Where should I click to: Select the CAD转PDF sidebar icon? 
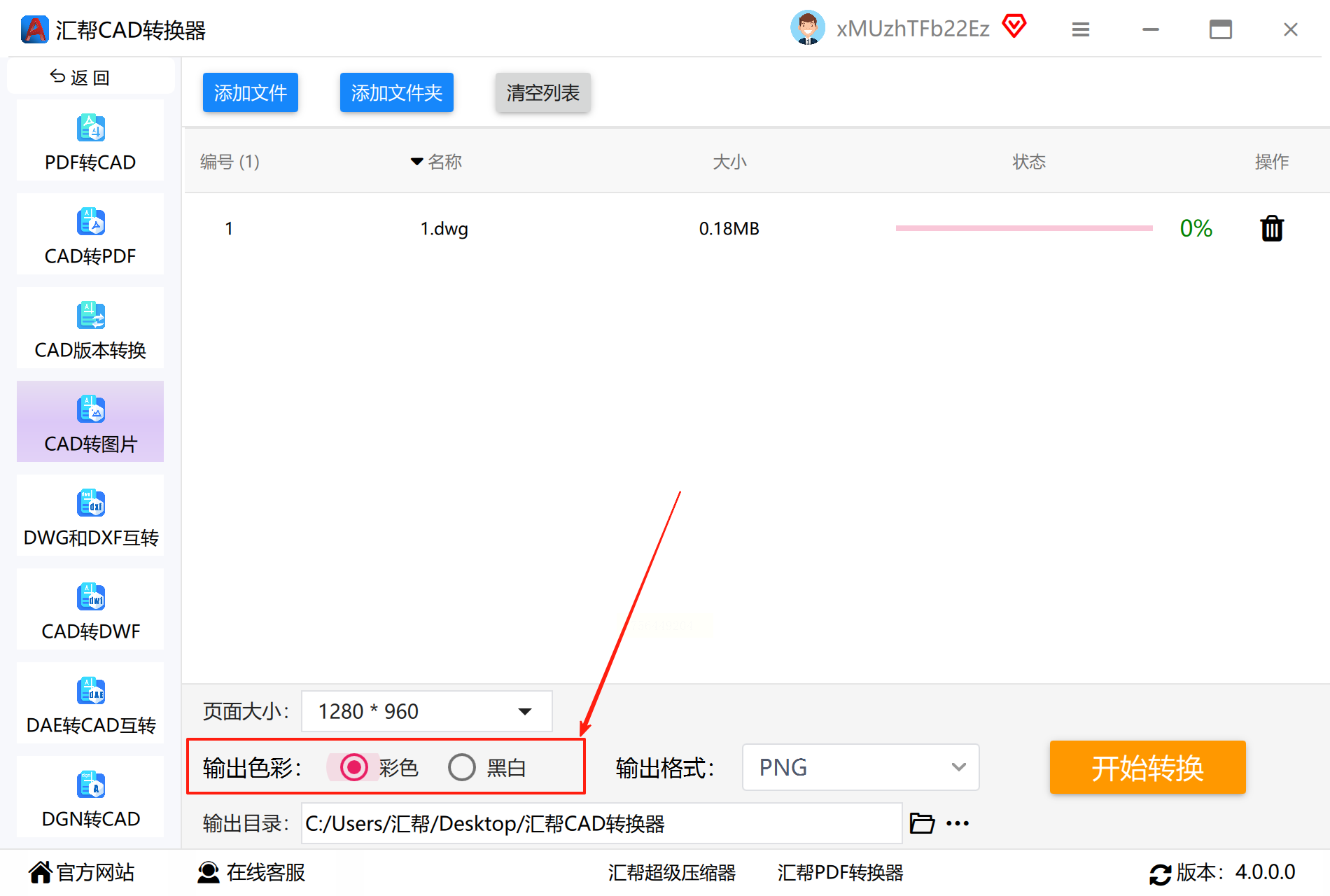point(91,222)
